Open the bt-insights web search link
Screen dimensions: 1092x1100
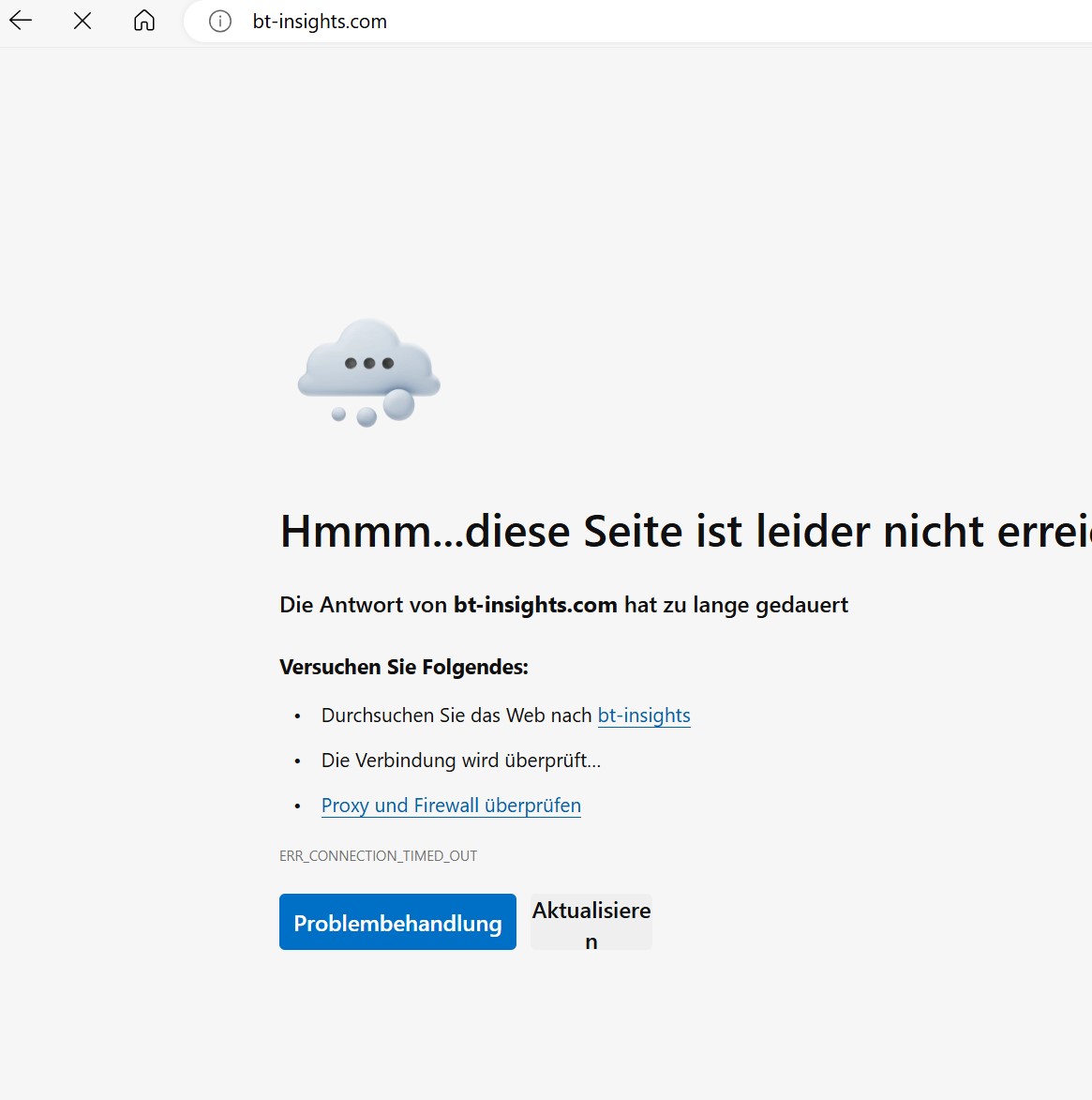(644, 716)
